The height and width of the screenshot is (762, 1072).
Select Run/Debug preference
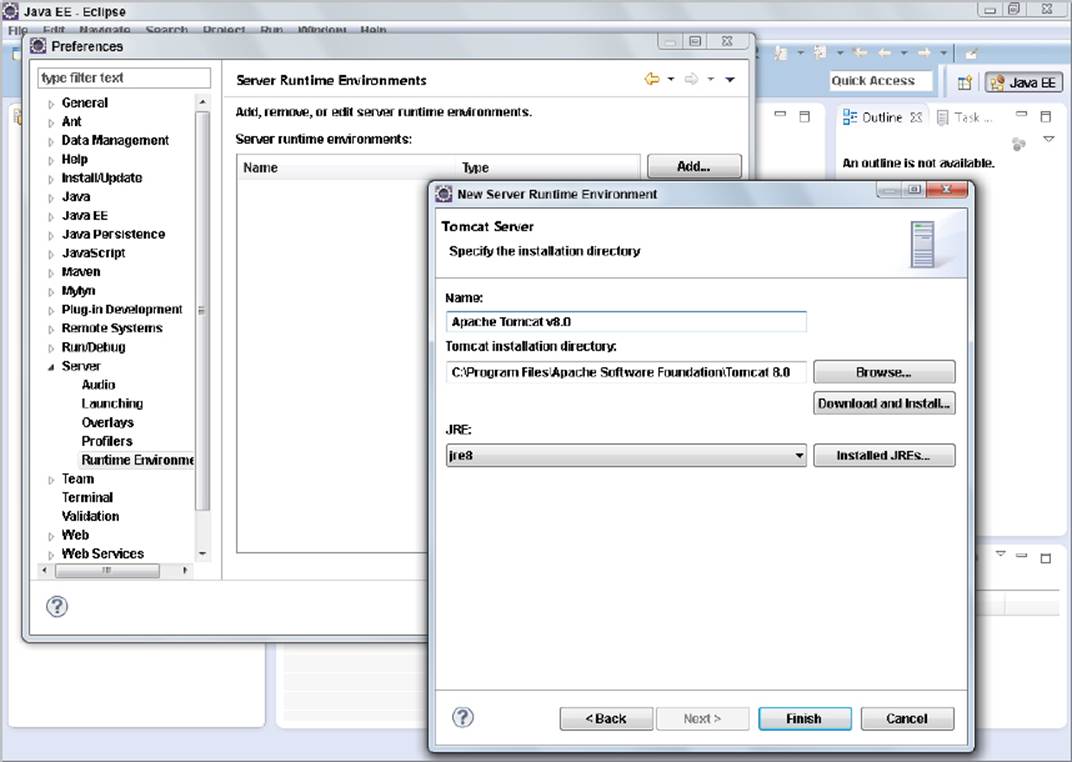(94, 346)
